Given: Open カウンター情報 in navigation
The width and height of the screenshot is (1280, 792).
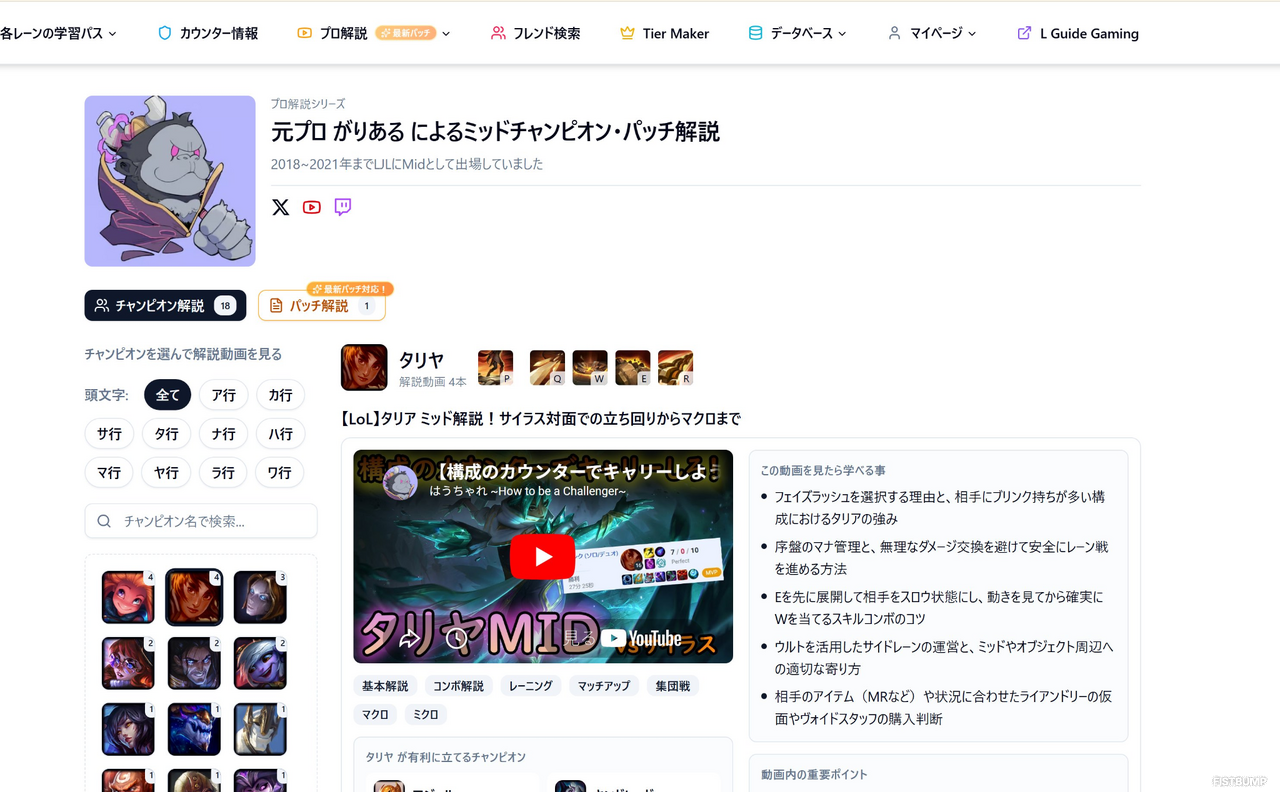Looking at the screenshot, I should 208,33.
